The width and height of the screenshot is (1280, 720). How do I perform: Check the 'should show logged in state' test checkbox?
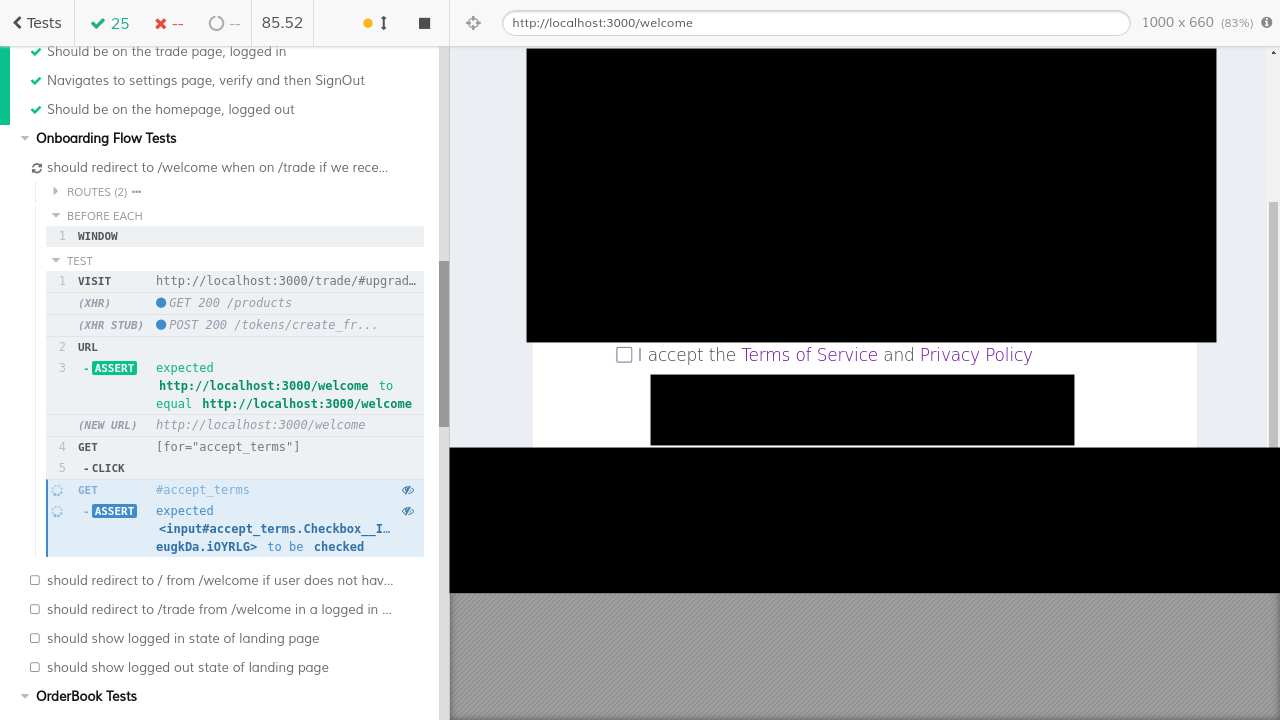(34, 638)
